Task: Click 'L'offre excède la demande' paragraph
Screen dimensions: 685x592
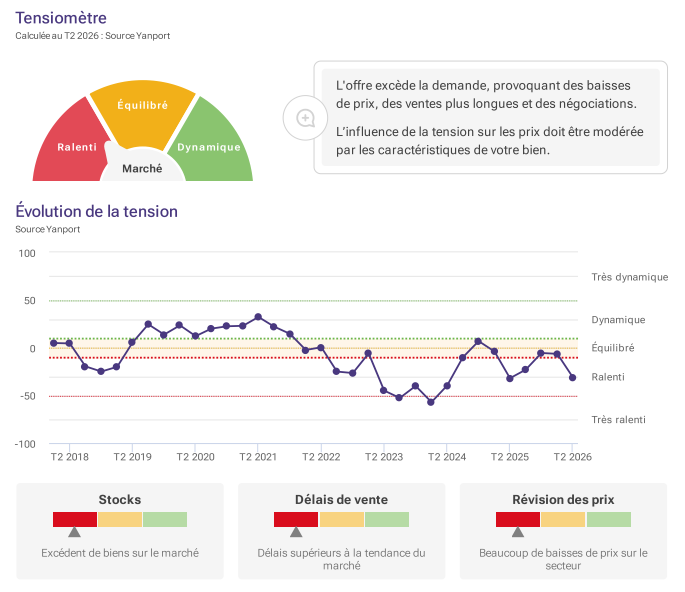Action: tap(486, 94)
